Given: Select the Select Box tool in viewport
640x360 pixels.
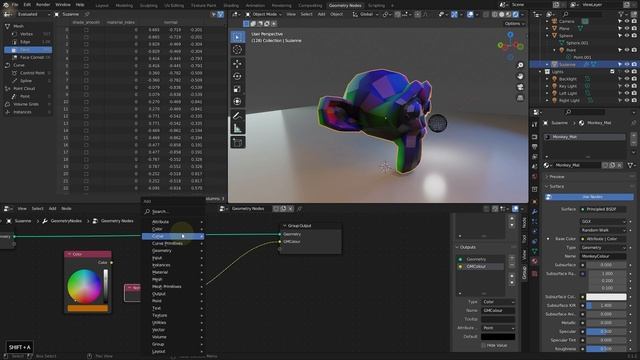Looking at the screenshot, I should [237, 37].
